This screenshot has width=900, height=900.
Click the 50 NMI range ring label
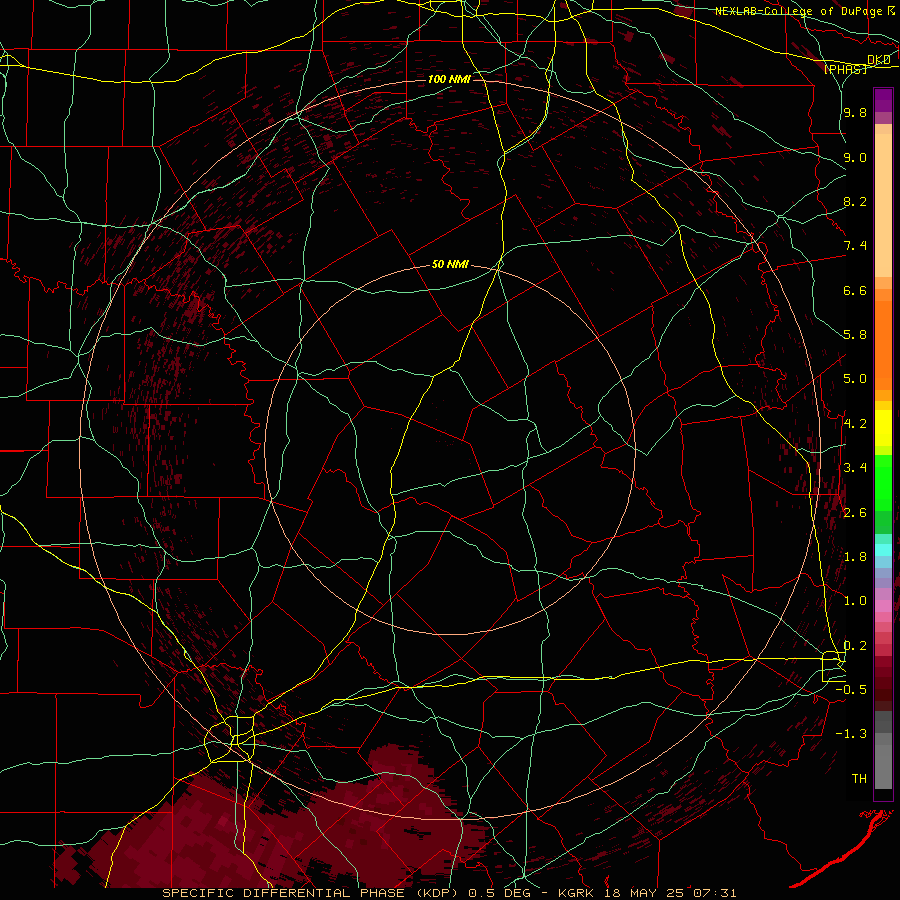click(450, 264)
